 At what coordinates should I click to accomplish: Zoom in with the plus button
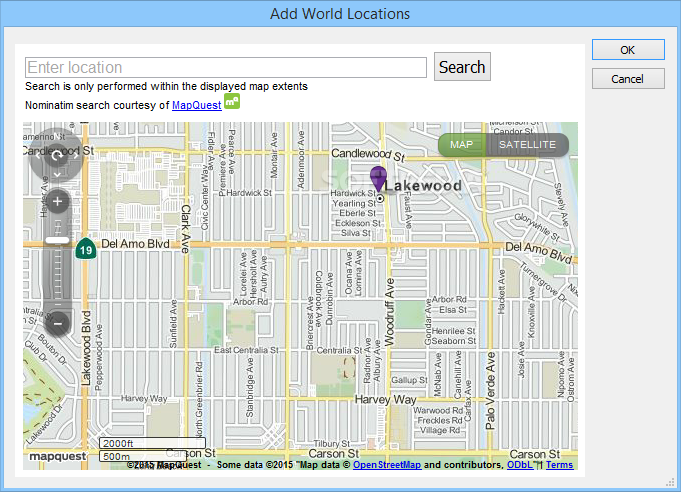[x=57, y=201]
